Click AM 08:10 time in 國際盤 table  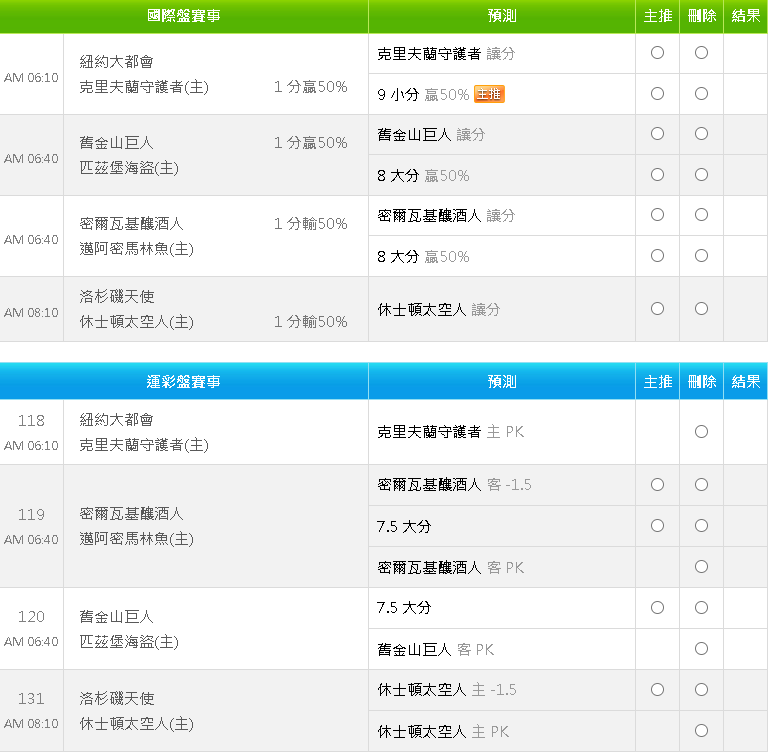pos(31,312)
